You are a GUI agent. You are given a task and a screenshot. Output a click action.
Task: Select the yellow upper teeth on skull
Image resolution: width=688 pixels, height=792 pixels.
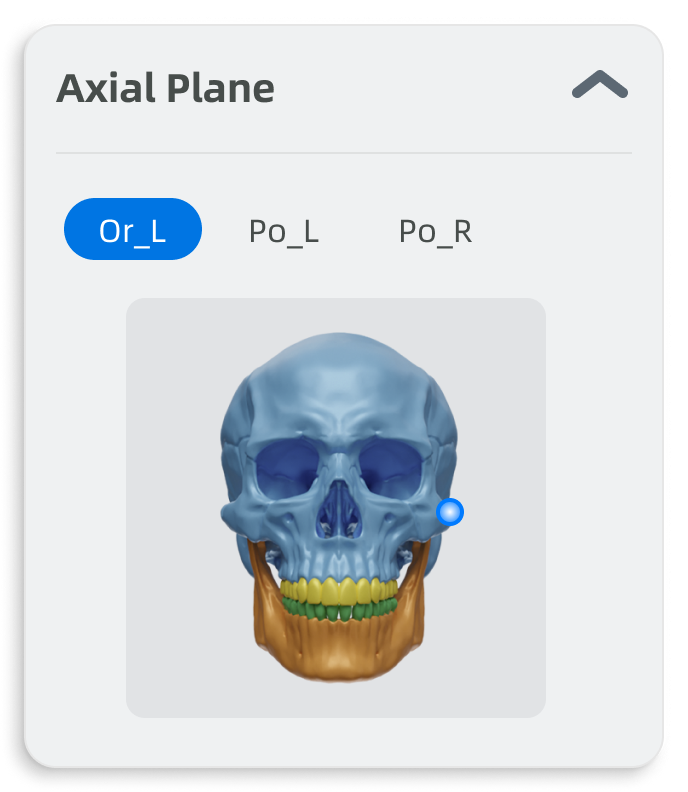340,589
